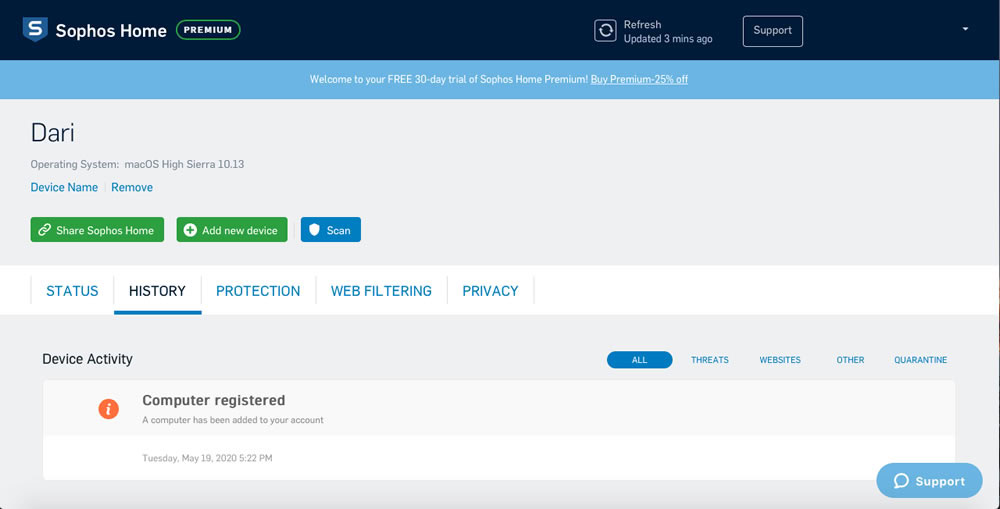Click the chat bubble icon in Support widget
Viewport: 1000px width, 509px height.
click(x=901, y=481)
